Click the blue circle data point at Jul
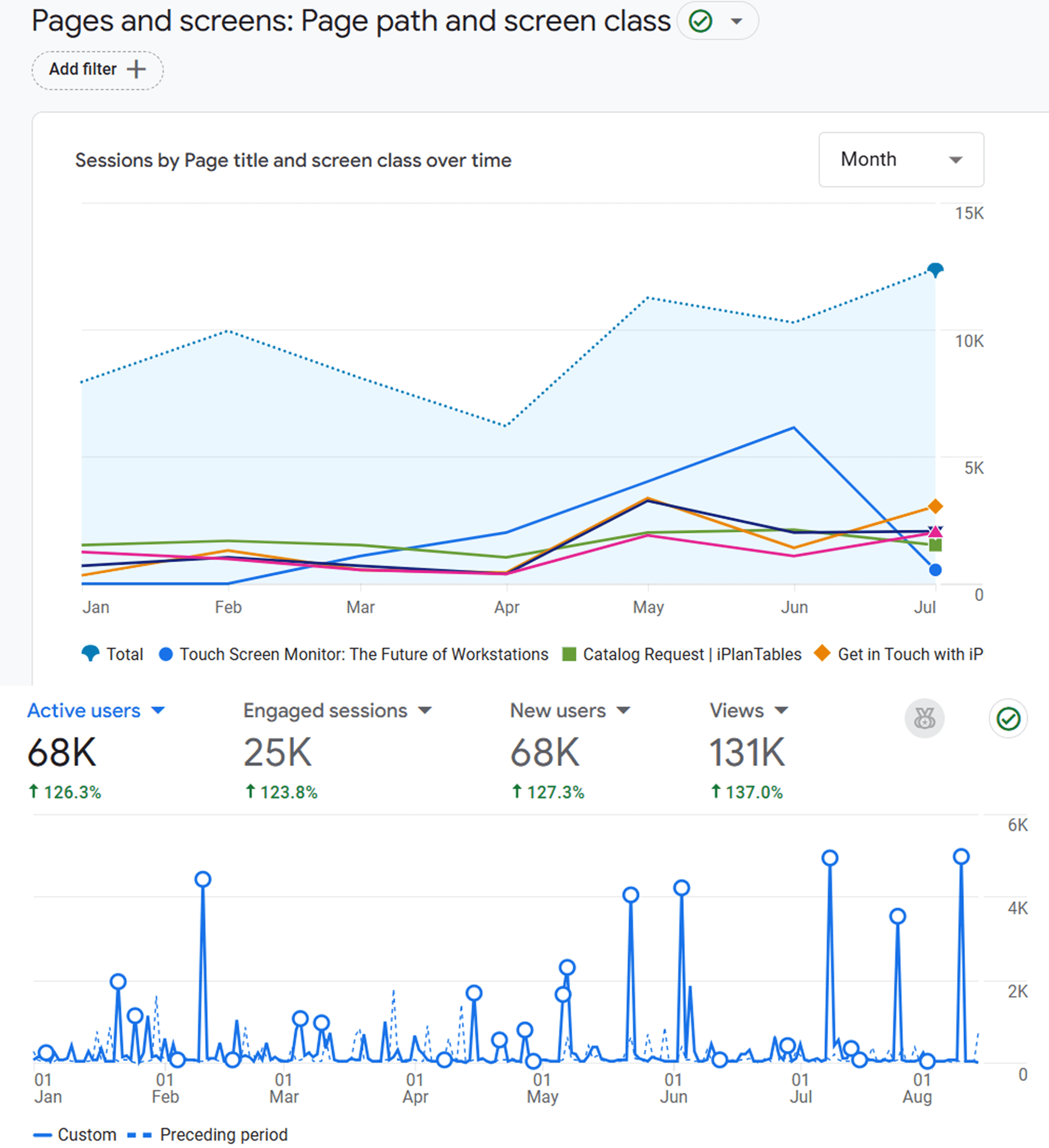This screenshot has height=1148, width=1049. pos(935,570)
